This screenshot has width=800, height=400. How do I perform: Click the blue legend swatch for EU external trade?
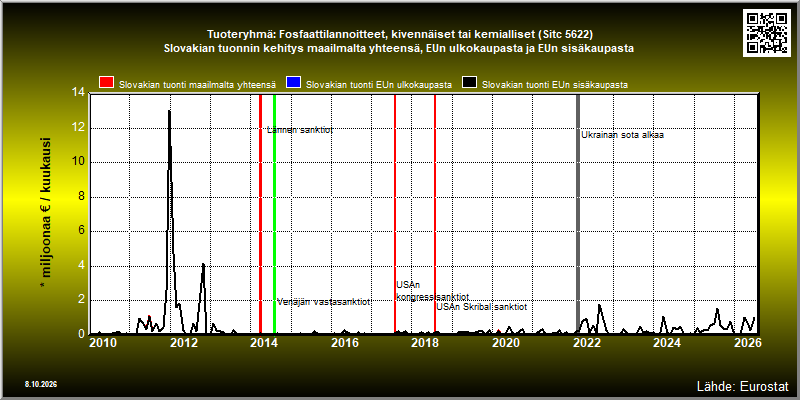[294, 83]
